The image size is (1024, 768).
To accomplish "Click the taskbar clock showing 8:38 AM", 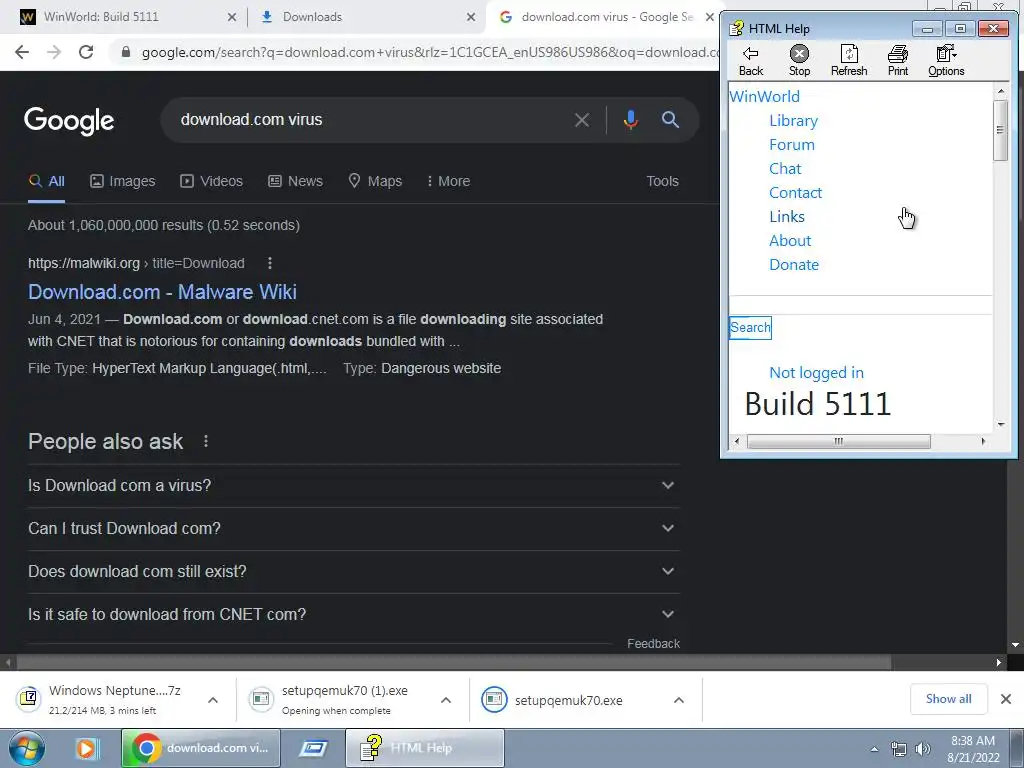I will pyautogui.click(x=973, y=749).
